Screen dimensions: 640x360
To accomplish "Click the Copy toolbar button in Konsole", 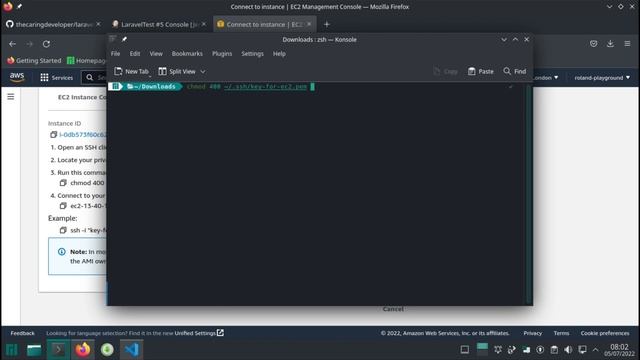I will 445,71.
